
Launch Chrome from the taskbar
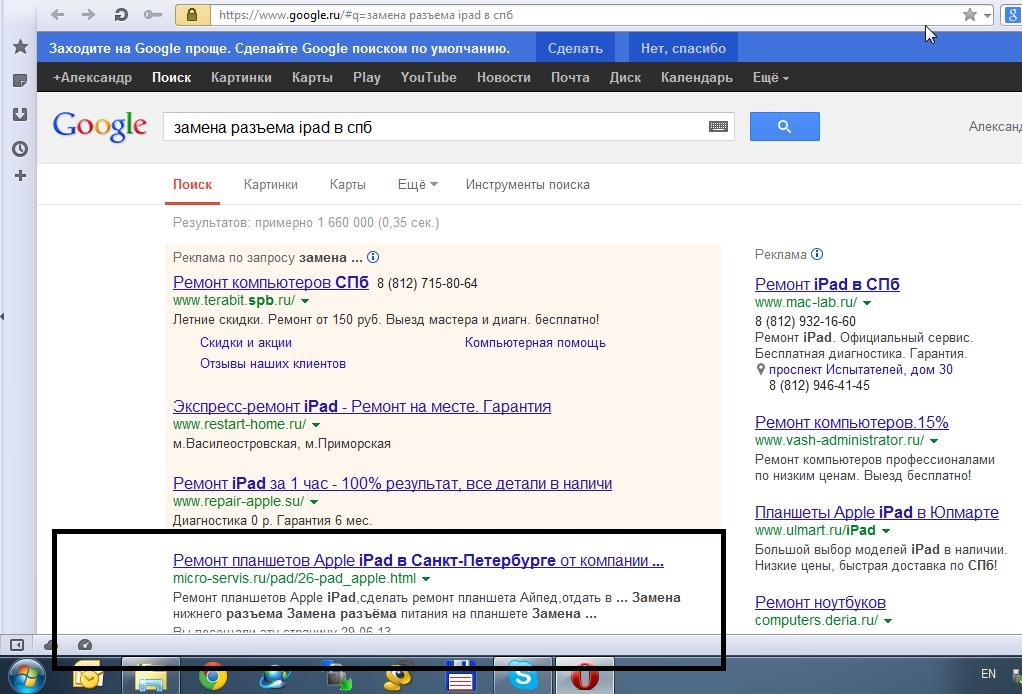point(212,677)
